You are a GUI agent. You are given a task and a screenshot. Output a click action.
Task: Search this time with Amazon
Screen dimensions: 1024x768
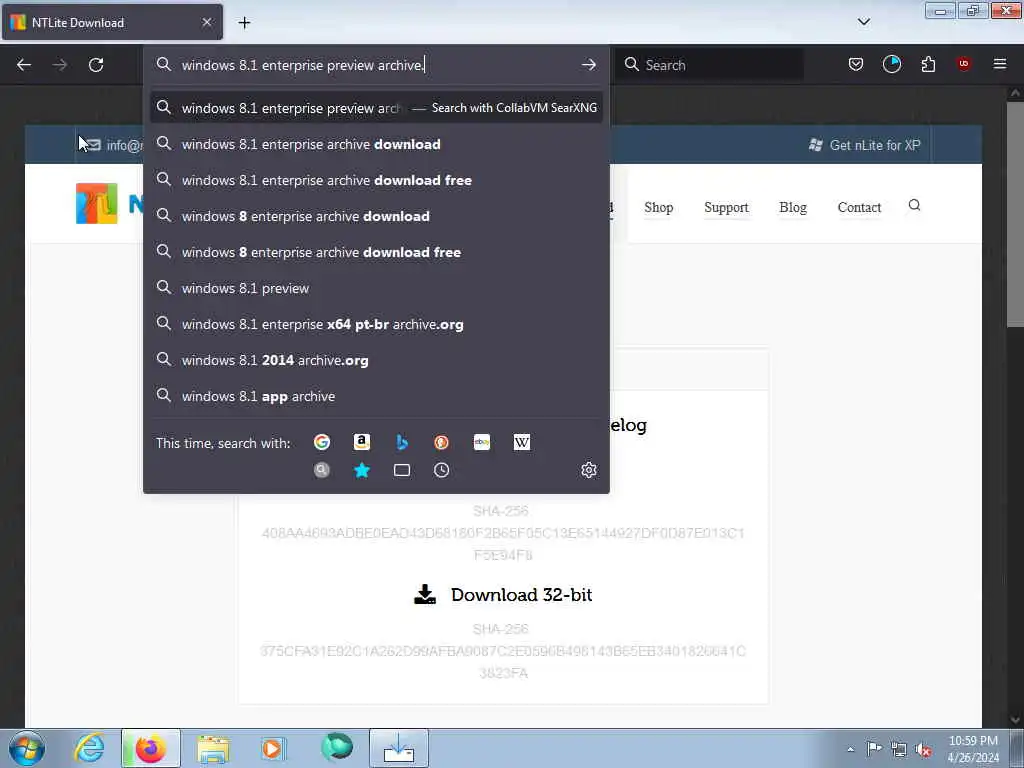point(362,442)
